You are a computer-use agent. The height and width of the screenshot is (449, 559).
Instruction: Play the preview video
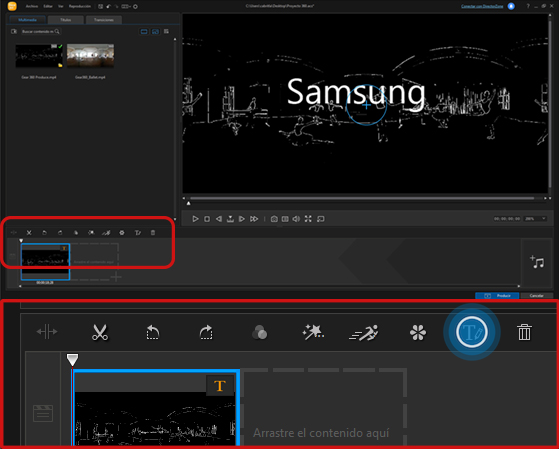(195, 219)
